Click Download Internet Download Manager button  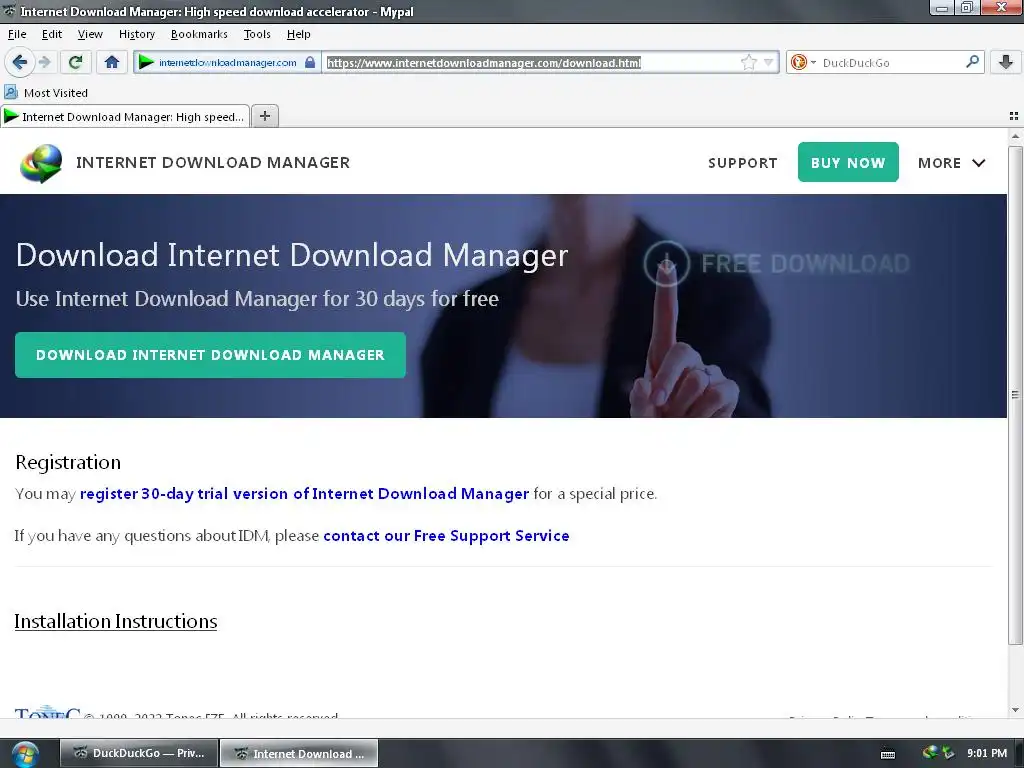click(x=210, y=355)
